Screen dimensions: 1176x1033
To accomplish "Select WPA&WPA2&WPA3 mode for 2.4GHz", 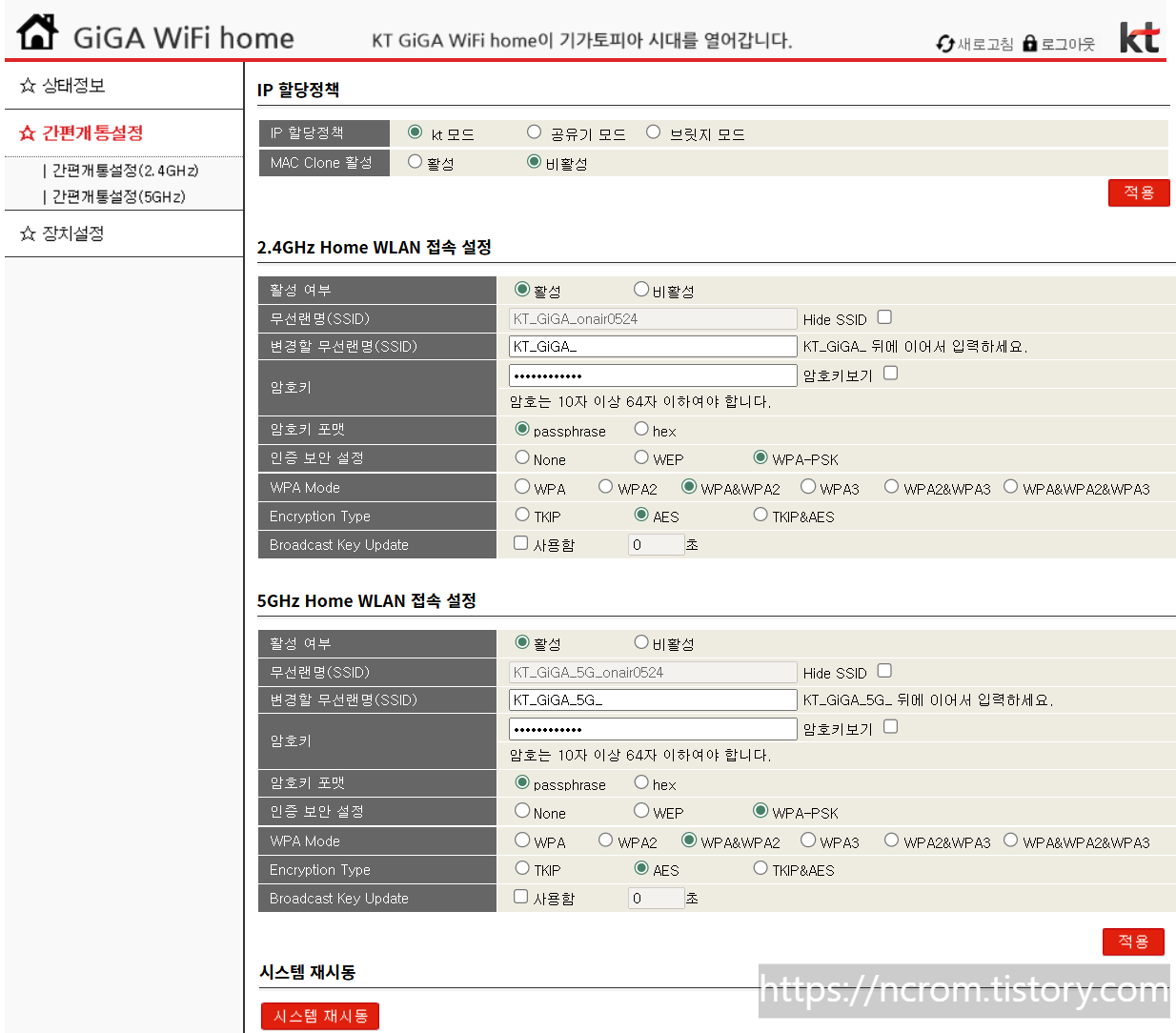I will click(1011, 487).
